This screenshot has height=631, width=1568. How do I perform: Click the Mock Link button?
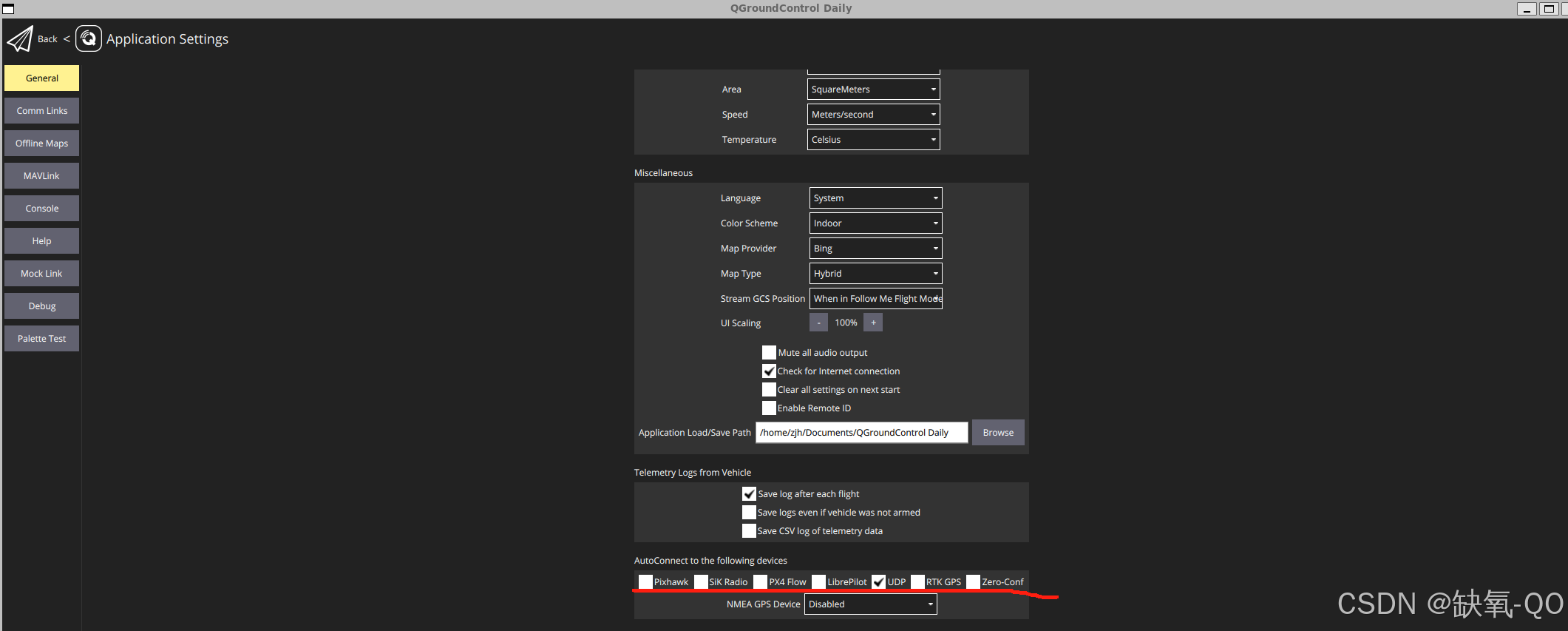point(42,273)
